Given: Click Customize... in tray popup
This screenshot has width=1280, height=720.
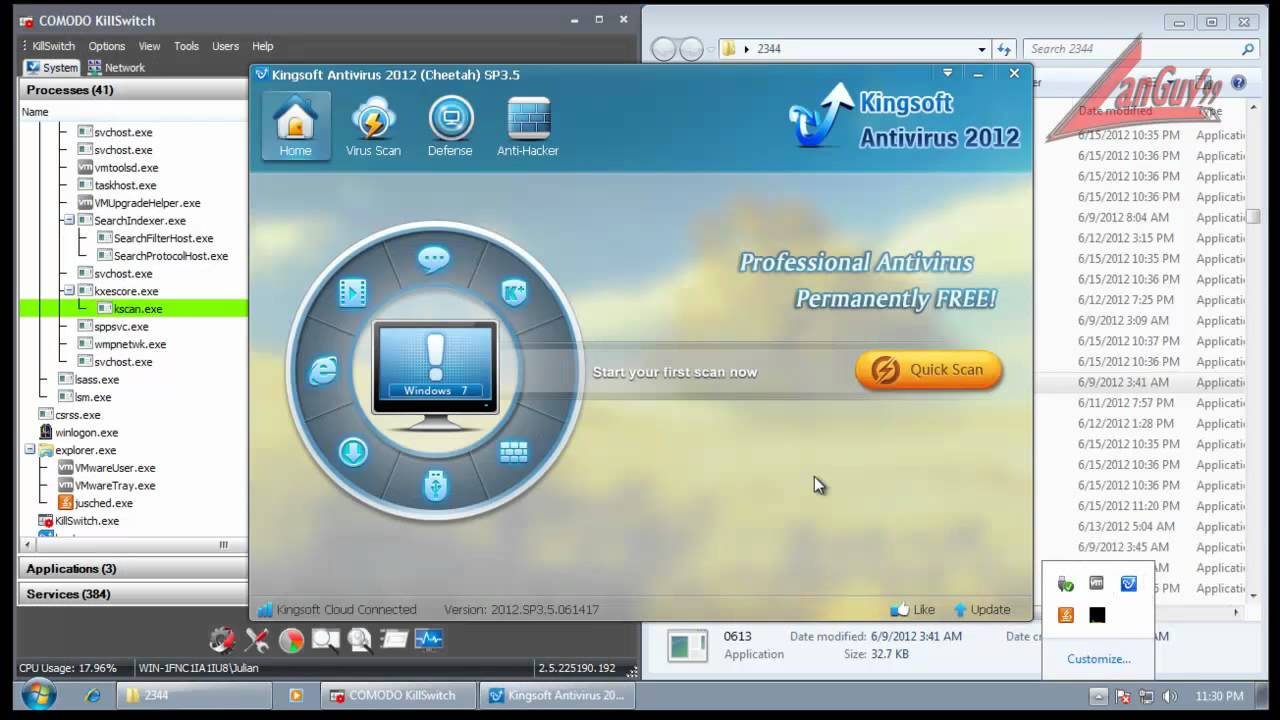Looking at the screenshot, I should coord(1098,659).
